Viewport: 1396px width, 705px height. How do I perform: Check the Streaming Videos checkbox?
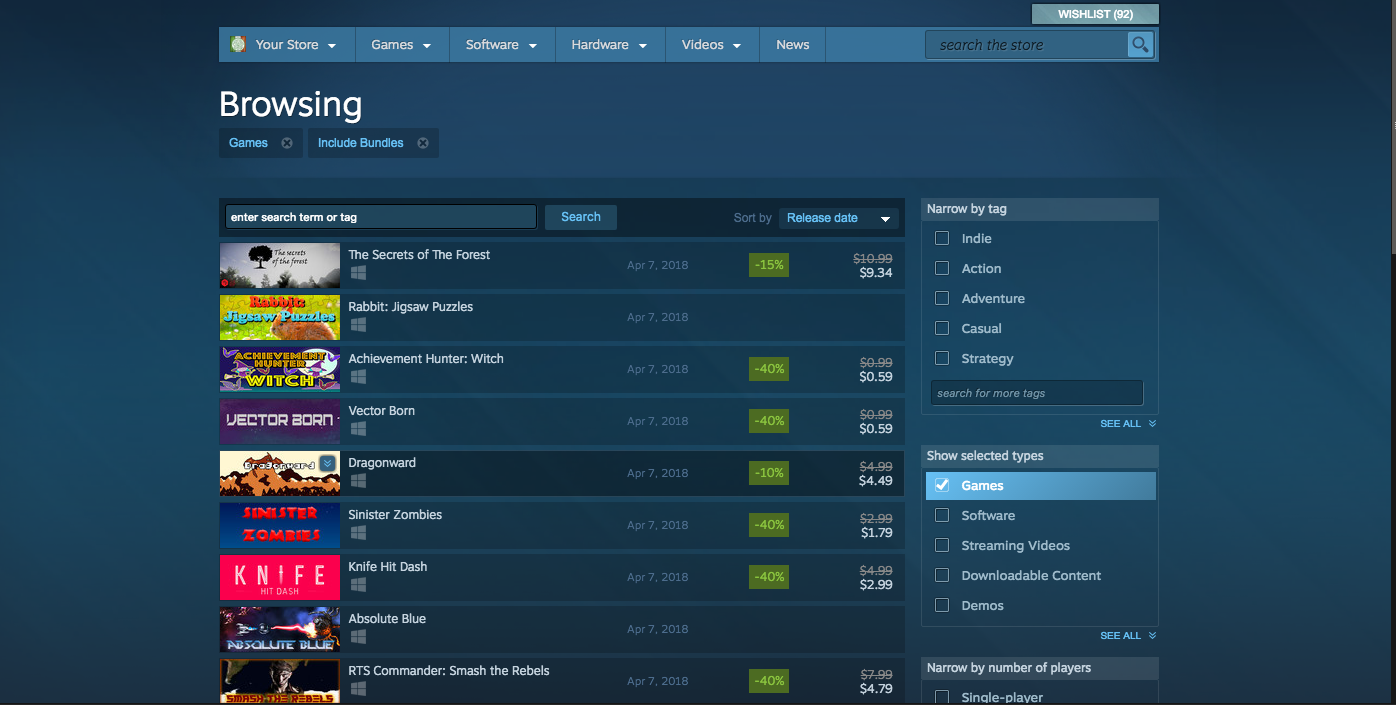pyautogui.click(x=941, y=545)
